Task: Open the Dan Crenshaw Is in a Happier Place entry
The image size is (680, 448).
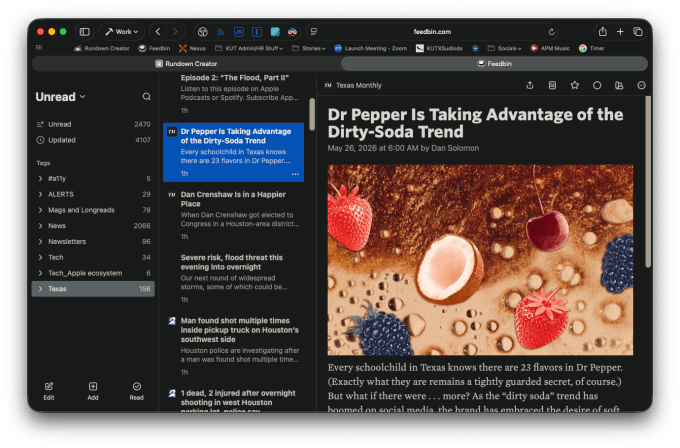Action: point(234,215)
